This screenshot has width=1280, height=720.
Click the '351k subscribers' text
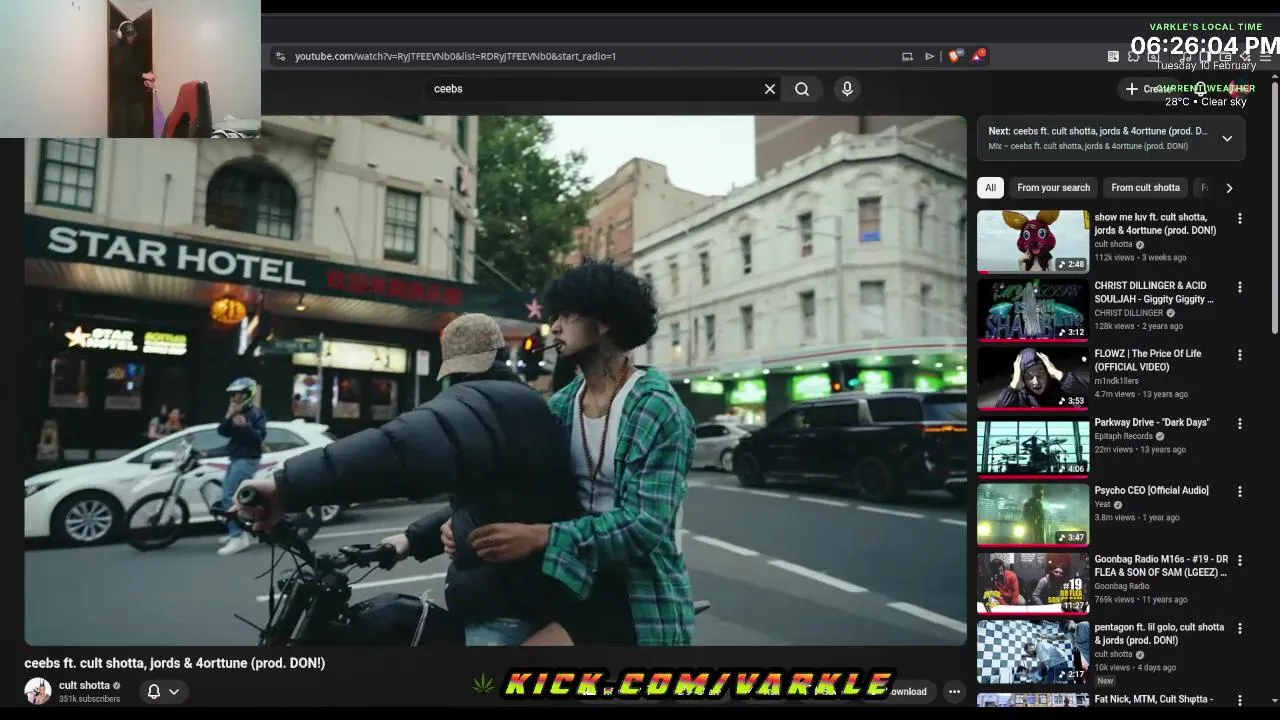(89, 699)
